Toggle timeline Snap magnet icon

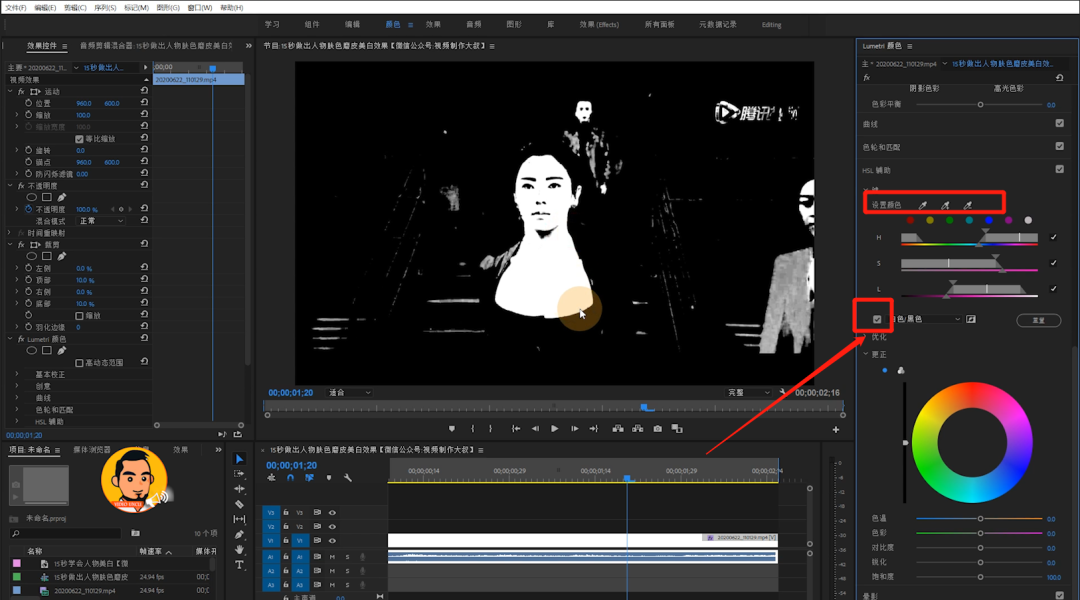[x=290, y=478]
